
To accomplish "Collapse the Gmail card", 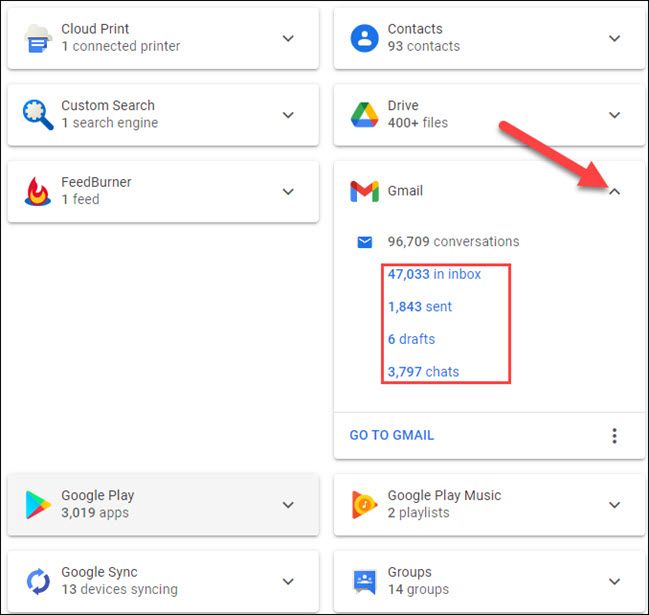I will click(614, 191).
